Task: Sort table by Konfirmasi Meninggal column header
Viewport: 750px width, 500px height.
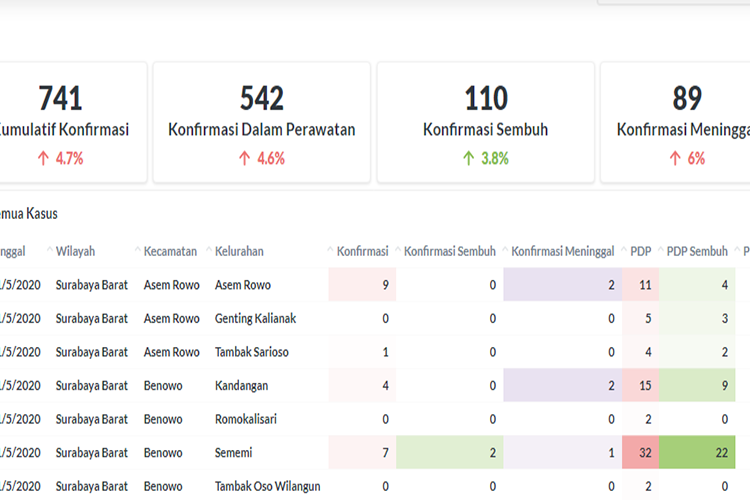Action: [x=562, y=251]
